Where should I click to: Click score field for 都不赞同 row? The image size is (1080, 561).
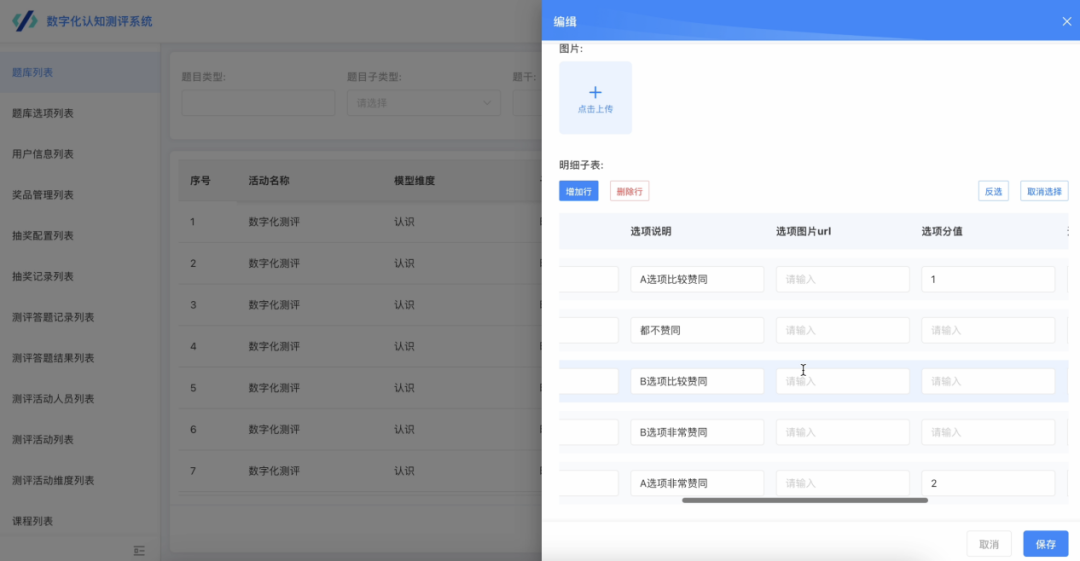pos(988,330)
